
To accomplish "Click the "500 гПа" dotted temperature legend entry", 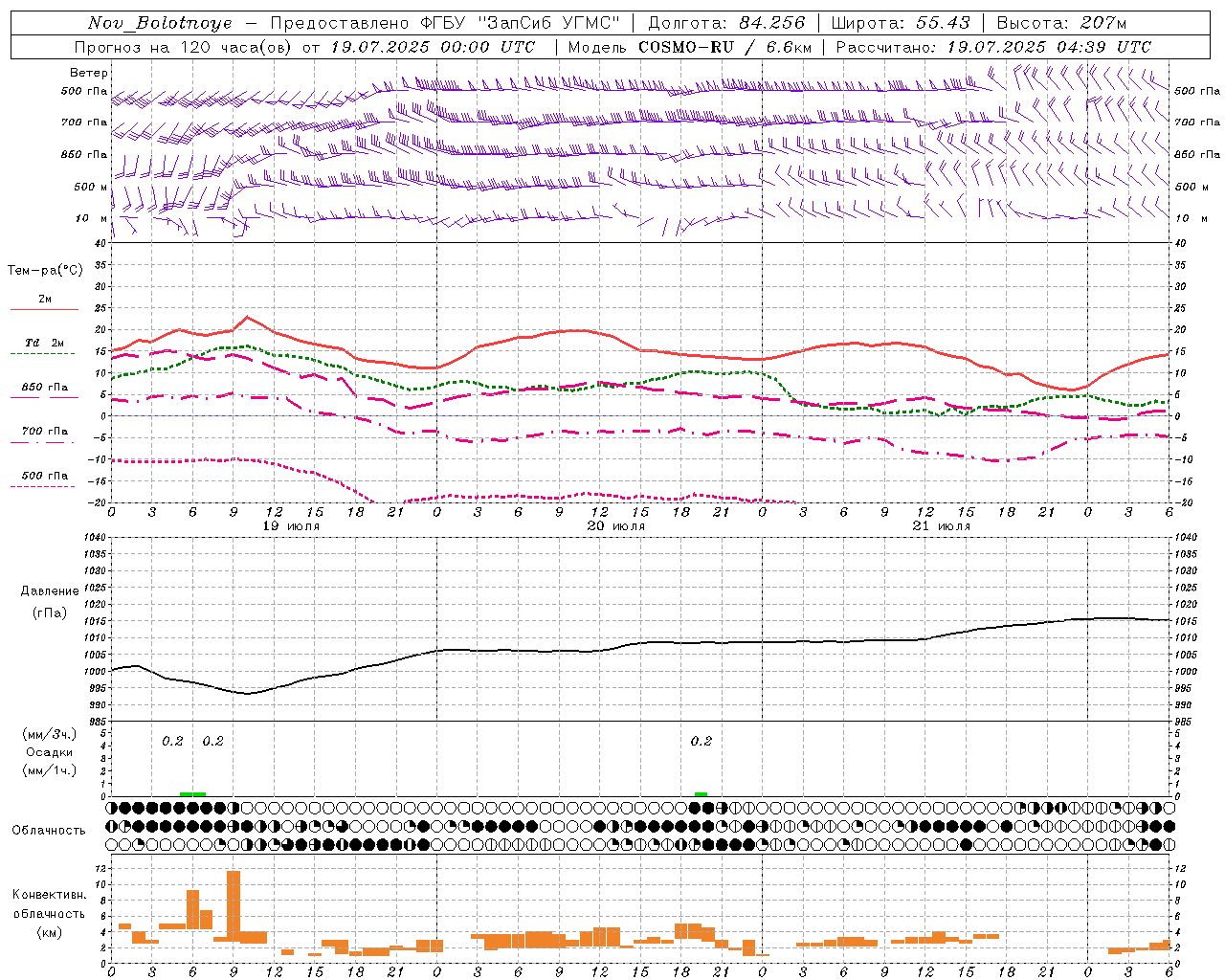I will pos(45,479).
